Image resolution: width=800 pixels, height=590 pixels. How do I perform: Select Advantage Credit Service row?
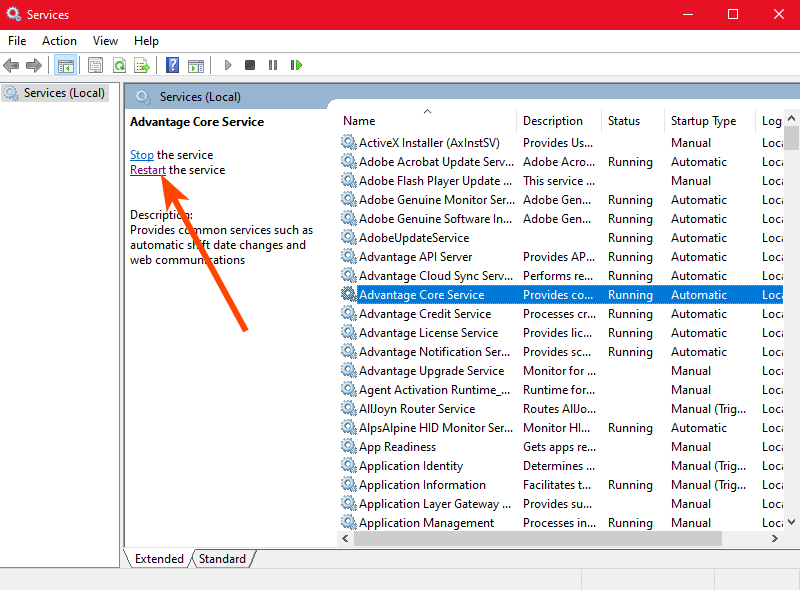click(561, 313)
